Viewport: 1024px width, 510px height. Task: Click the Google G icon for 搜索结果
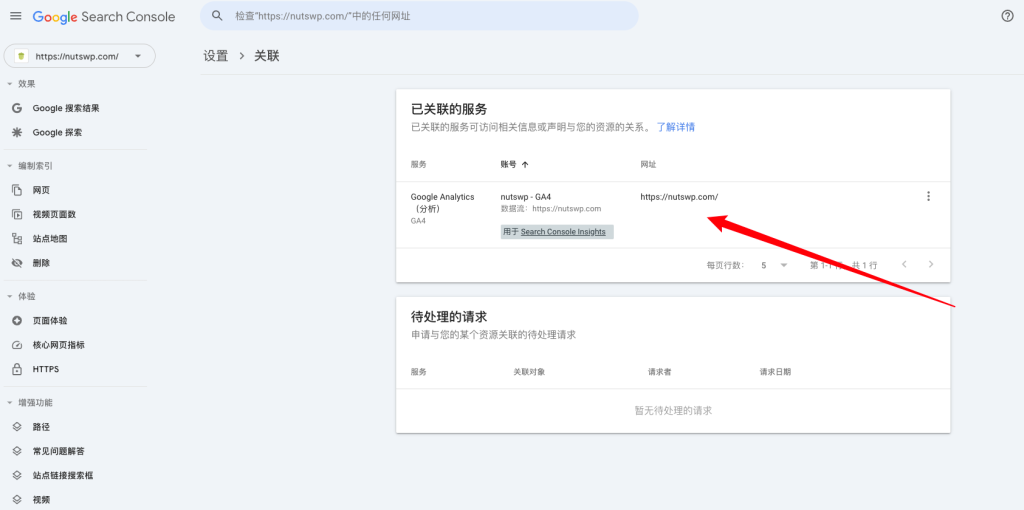tap(18, 108)
